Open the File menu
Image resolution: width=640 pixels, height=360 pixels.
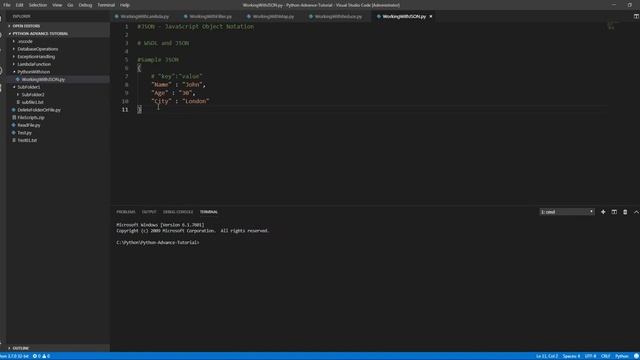pyautogui.click(x=7, y=5)
